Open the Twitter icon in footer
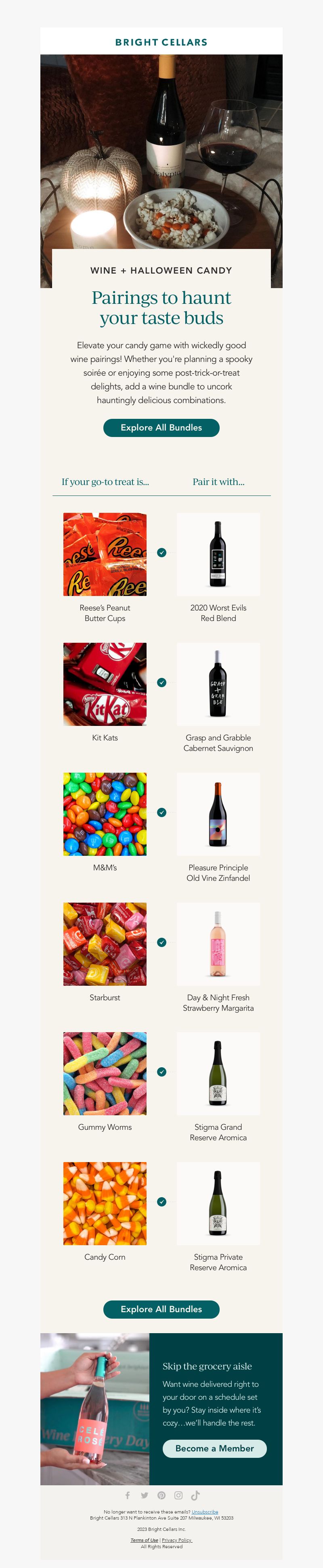 point(145,1495)
